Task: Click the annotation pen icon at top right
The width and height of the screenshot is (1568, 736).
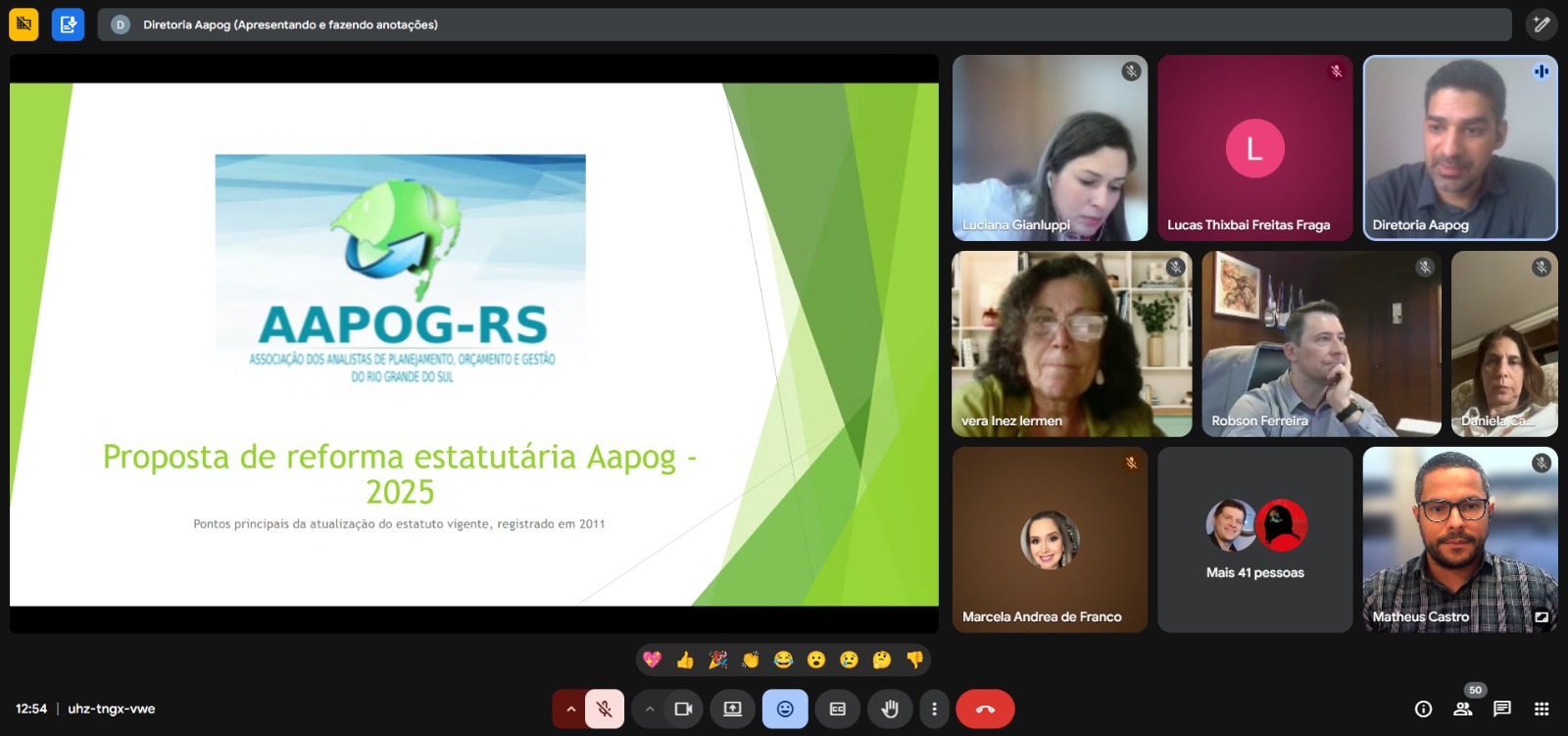Action: [x=1541, y=25]
